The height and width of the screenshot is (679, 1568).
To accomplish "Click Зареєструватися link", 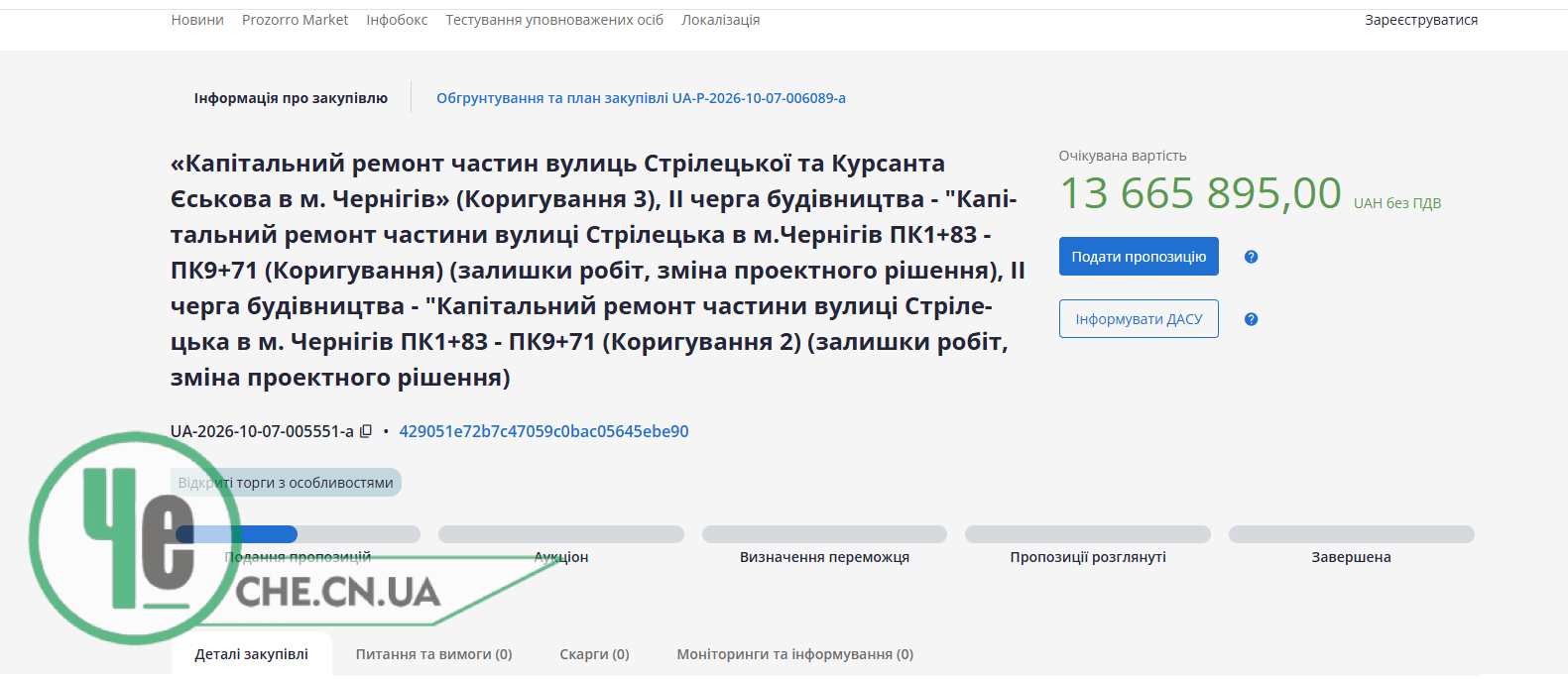I will click(1421, 20).
